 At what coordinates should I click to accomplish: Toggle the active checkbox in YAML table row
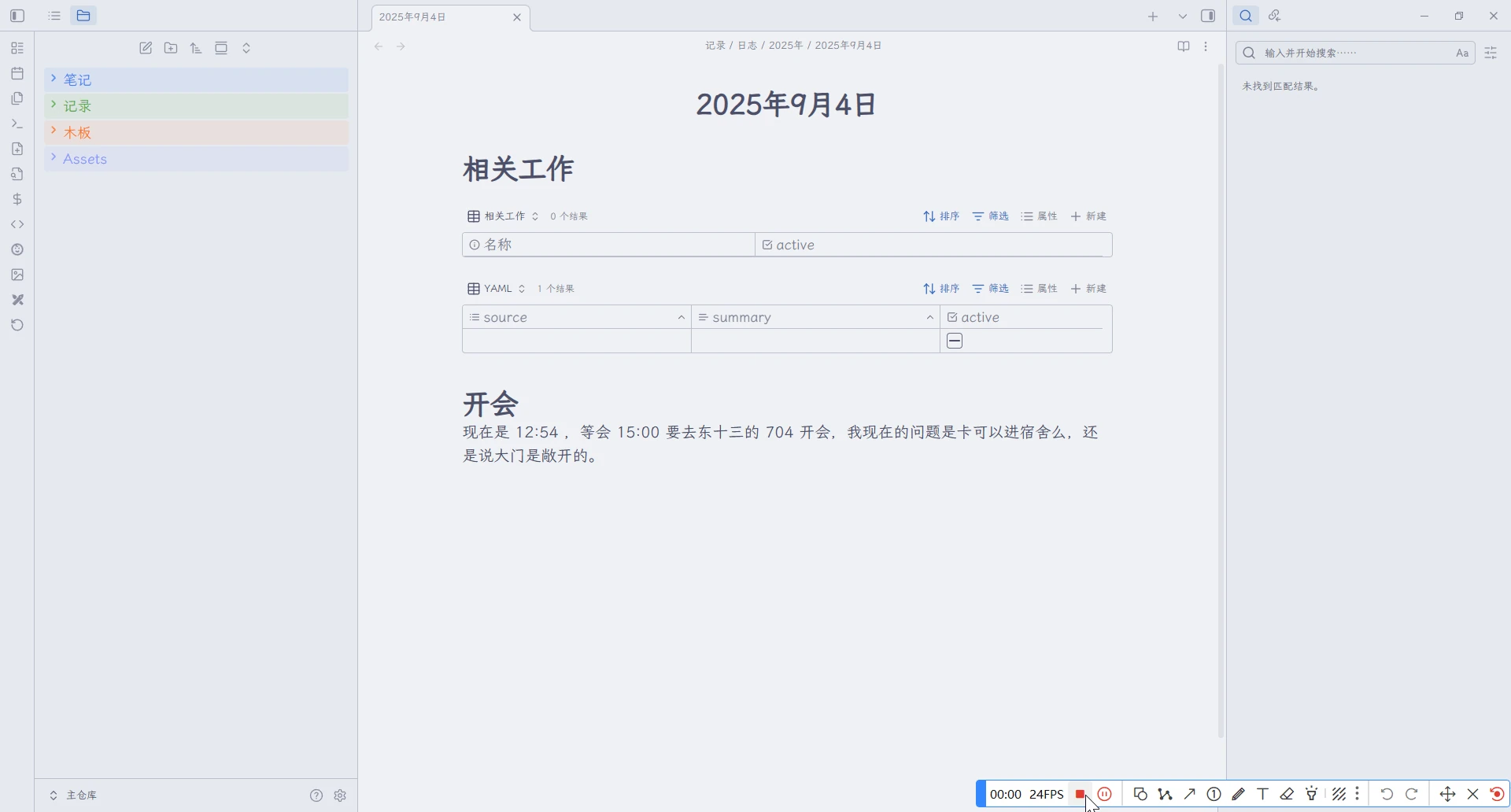(955, 341)
